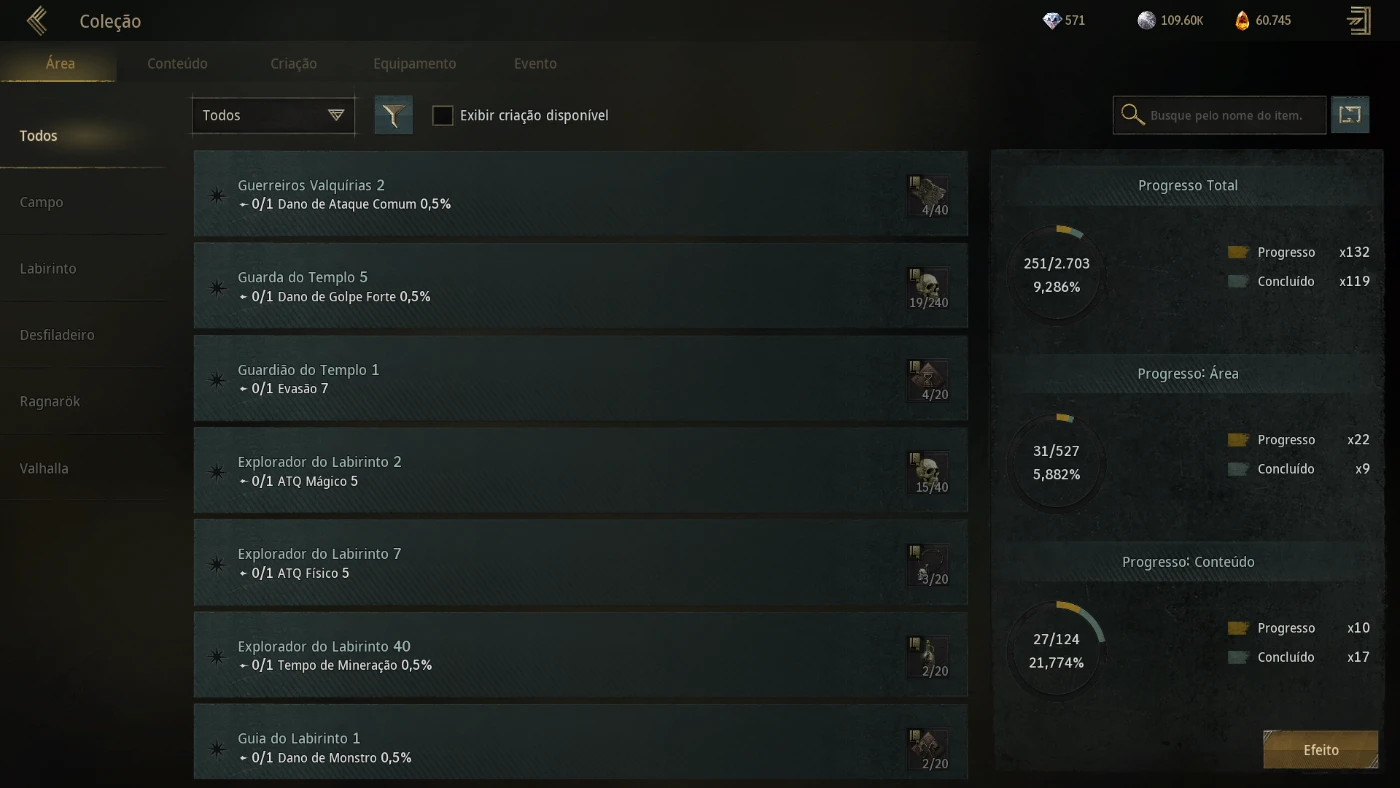
Task: Click the Efeito button
Action: point(1320,750)
